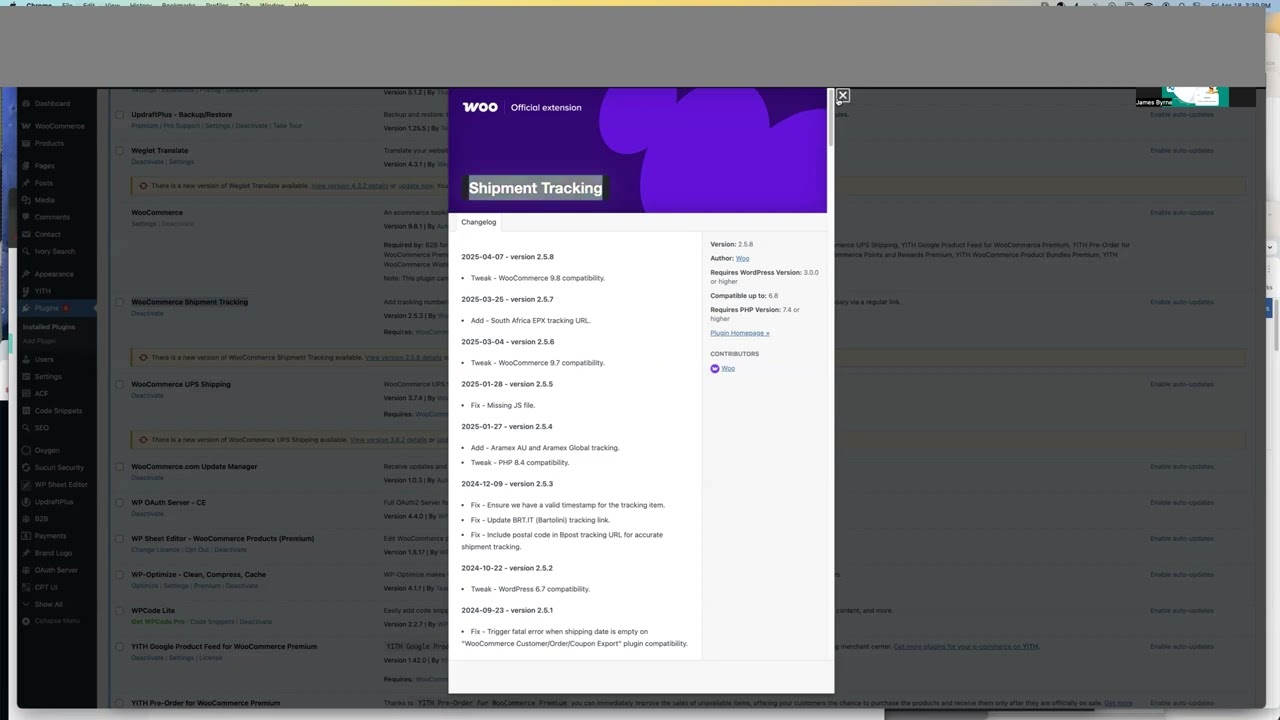Select the Plugins sidebar icon
Screen dimensions: 1280x720
coord(25,308)
